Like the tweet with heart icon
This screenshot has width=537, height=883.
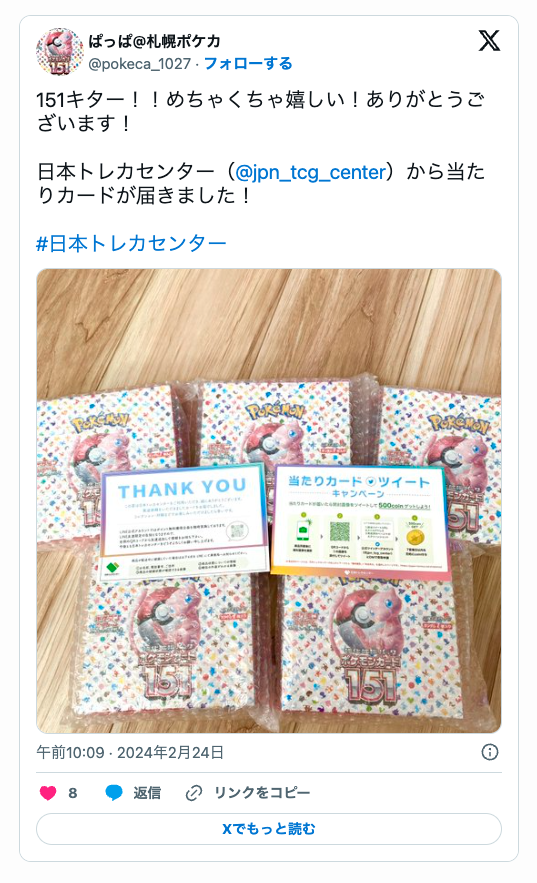click(x=48, y=793)
